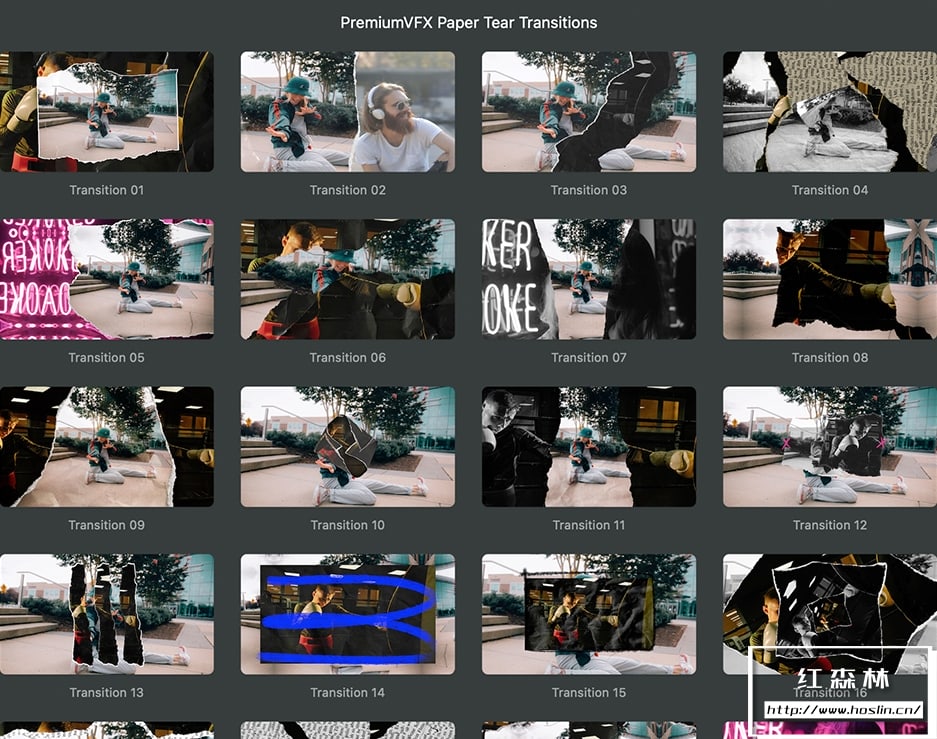Choose the Transition 04 newspaper tear thumbnail
This screenshot has width=937, height=739.
tap(830, 112)
